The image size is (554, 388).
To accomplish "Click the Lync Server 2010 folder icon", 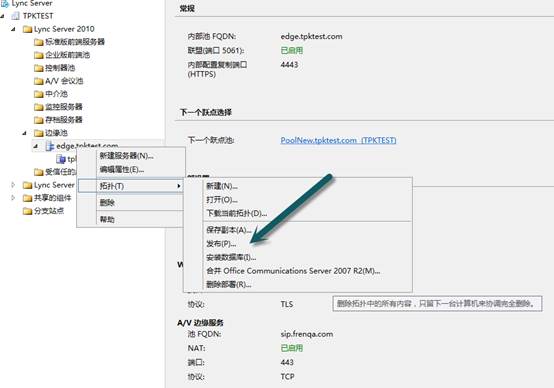I will [27, 29].
